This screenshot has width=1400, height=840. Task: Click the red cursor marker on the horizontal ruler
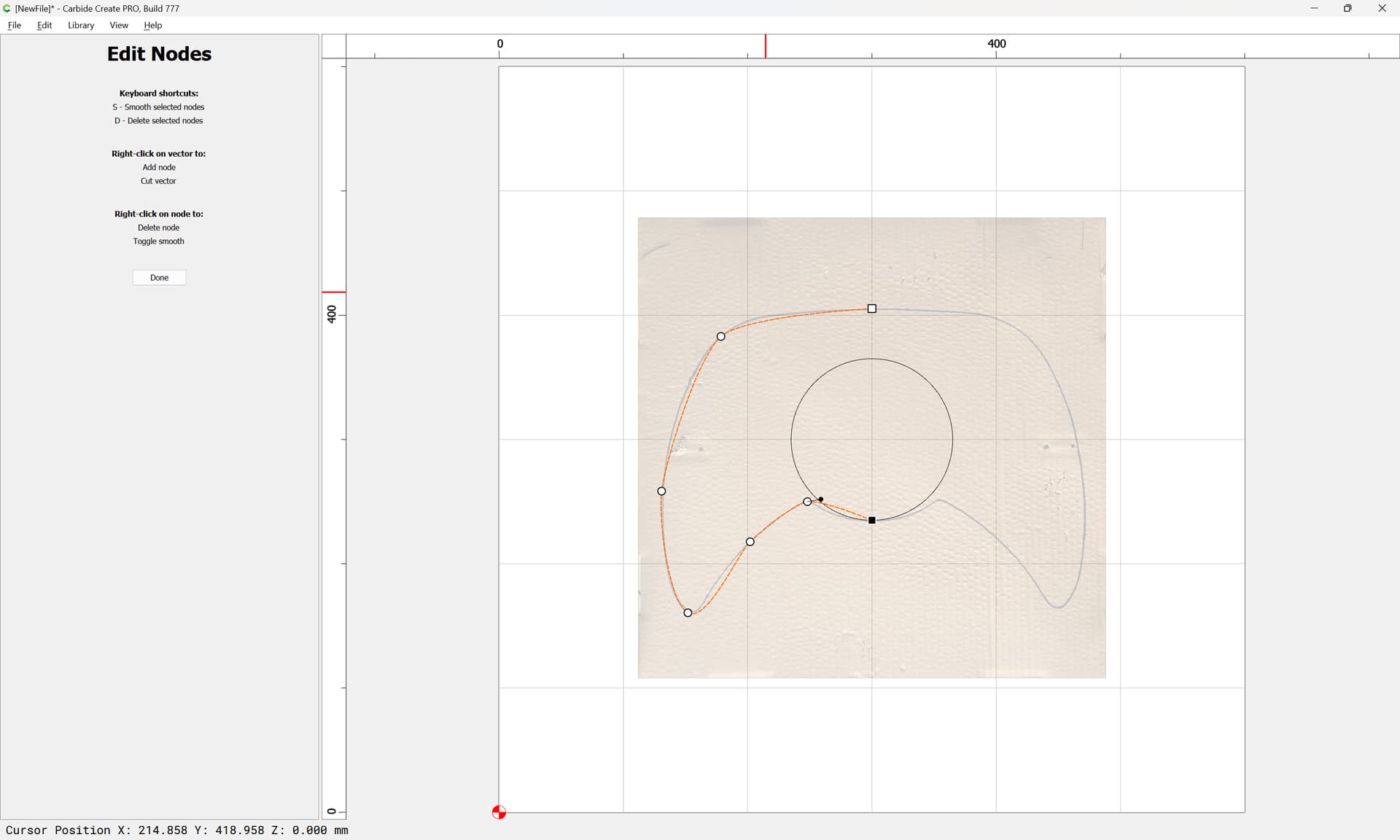coord(765,46)
